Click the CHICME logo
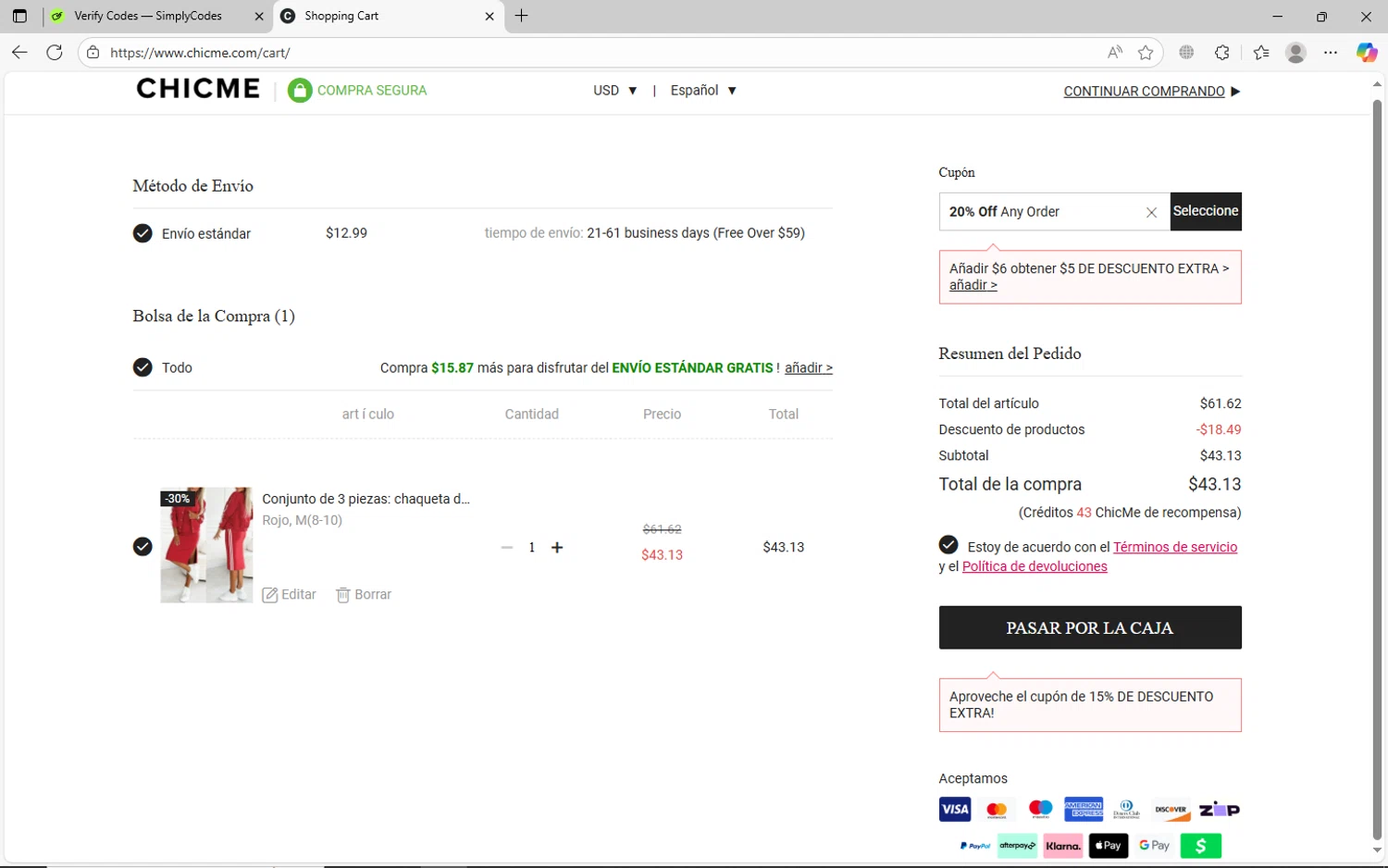Screen dimensions: 1388x868 (198, 89)
